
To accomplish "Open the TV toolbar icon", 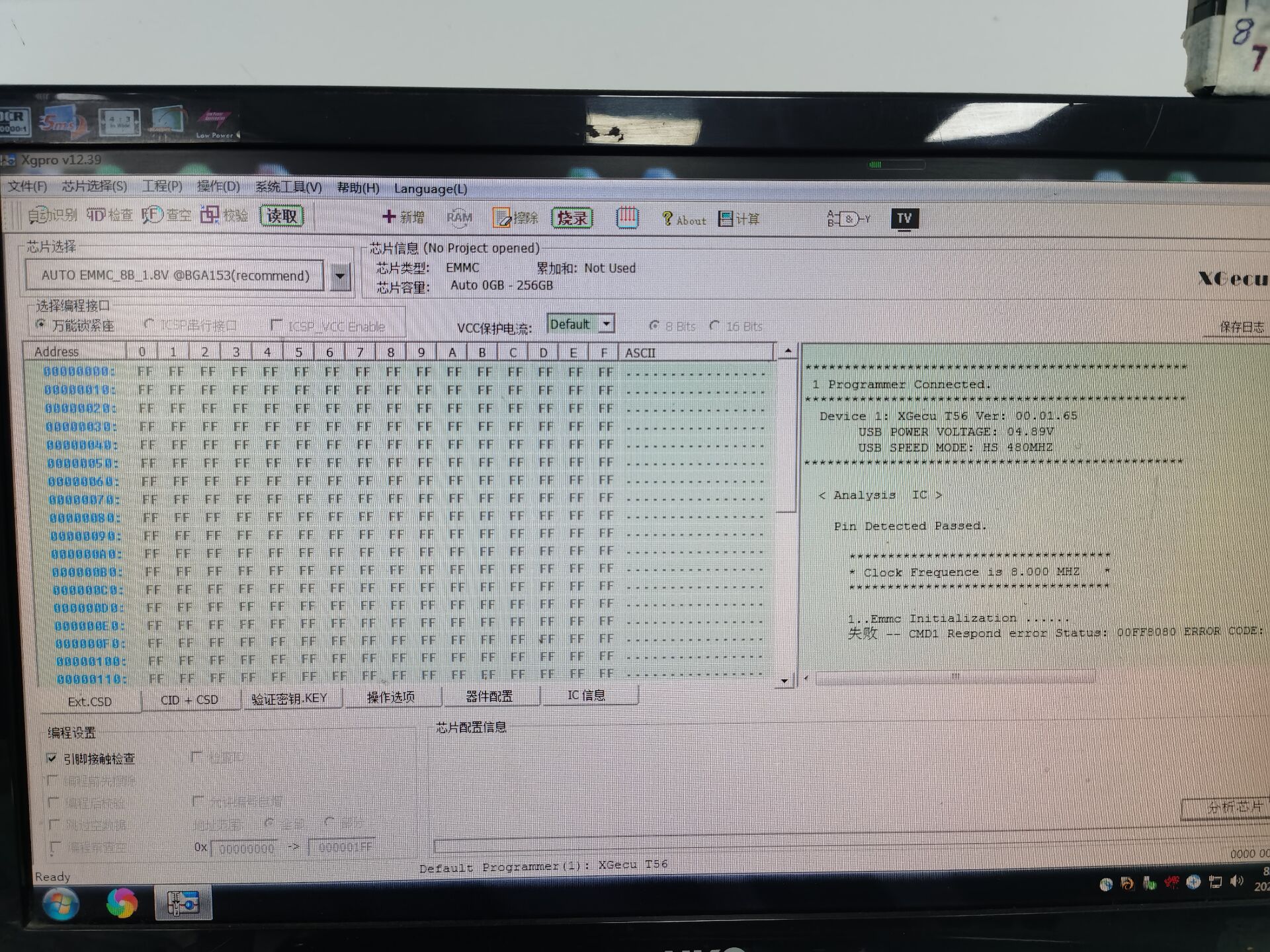I will coord(904,219).
